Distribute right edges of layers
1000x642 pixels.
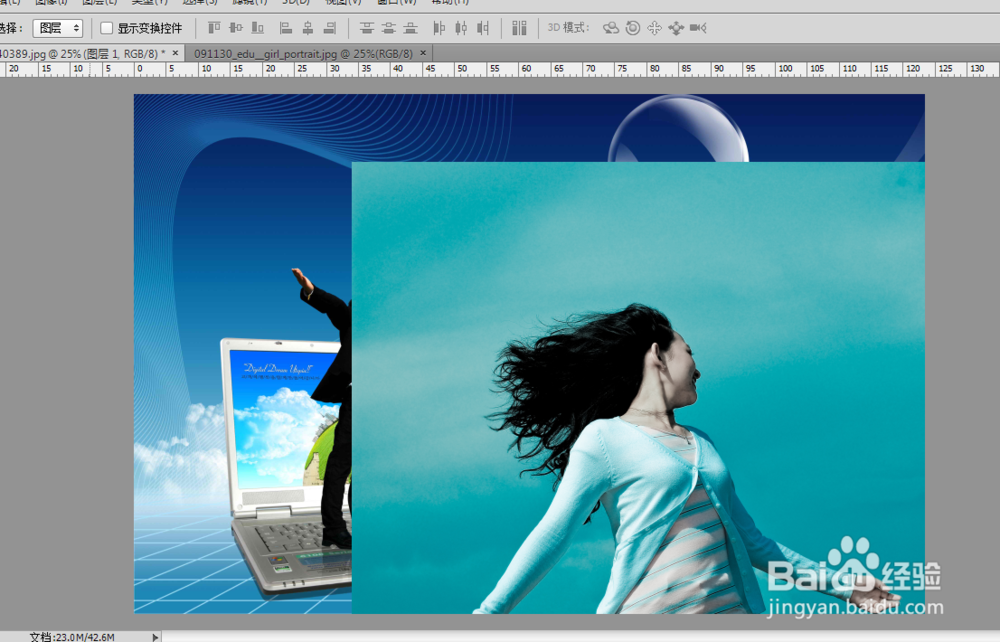[483, 28]
